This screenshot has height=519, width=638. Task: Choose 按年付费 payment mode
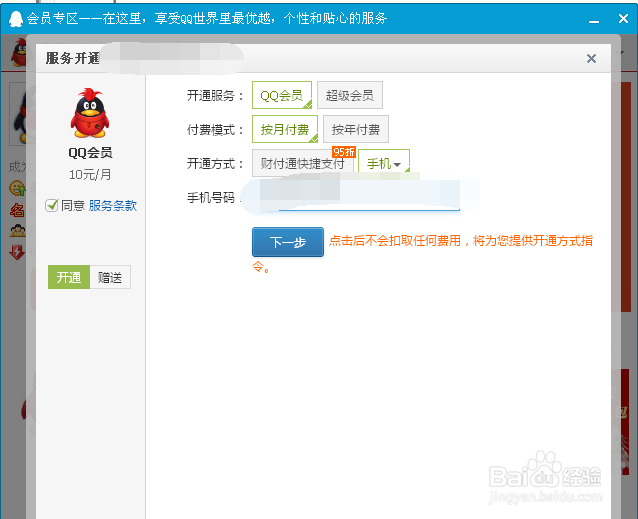point(356,129)
